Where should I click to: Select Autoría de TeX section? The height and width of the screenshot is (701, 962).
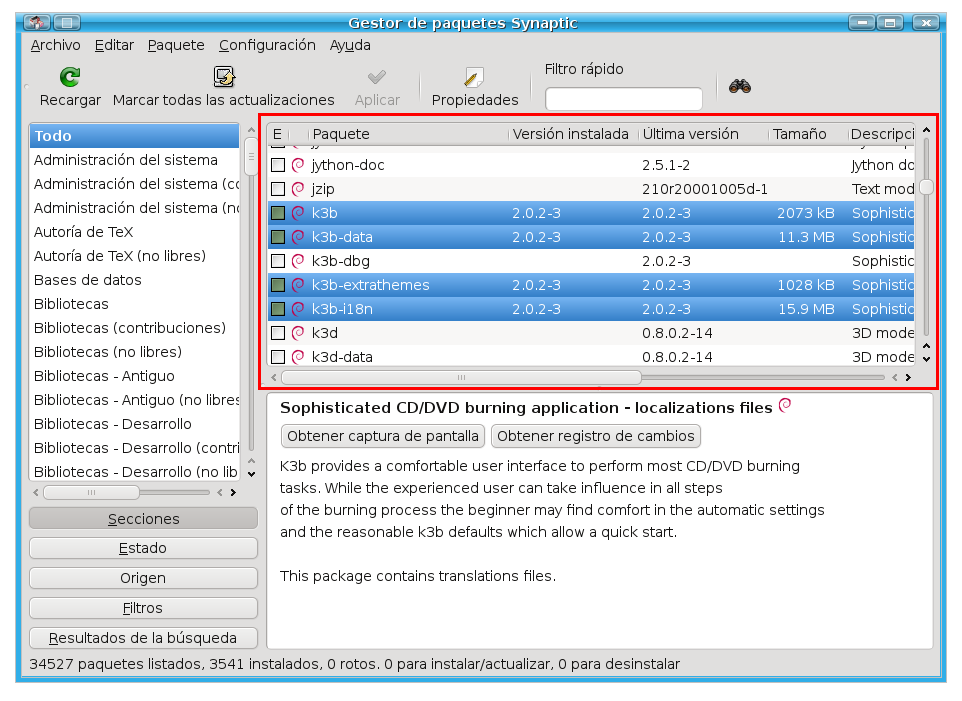click(134, 232)
